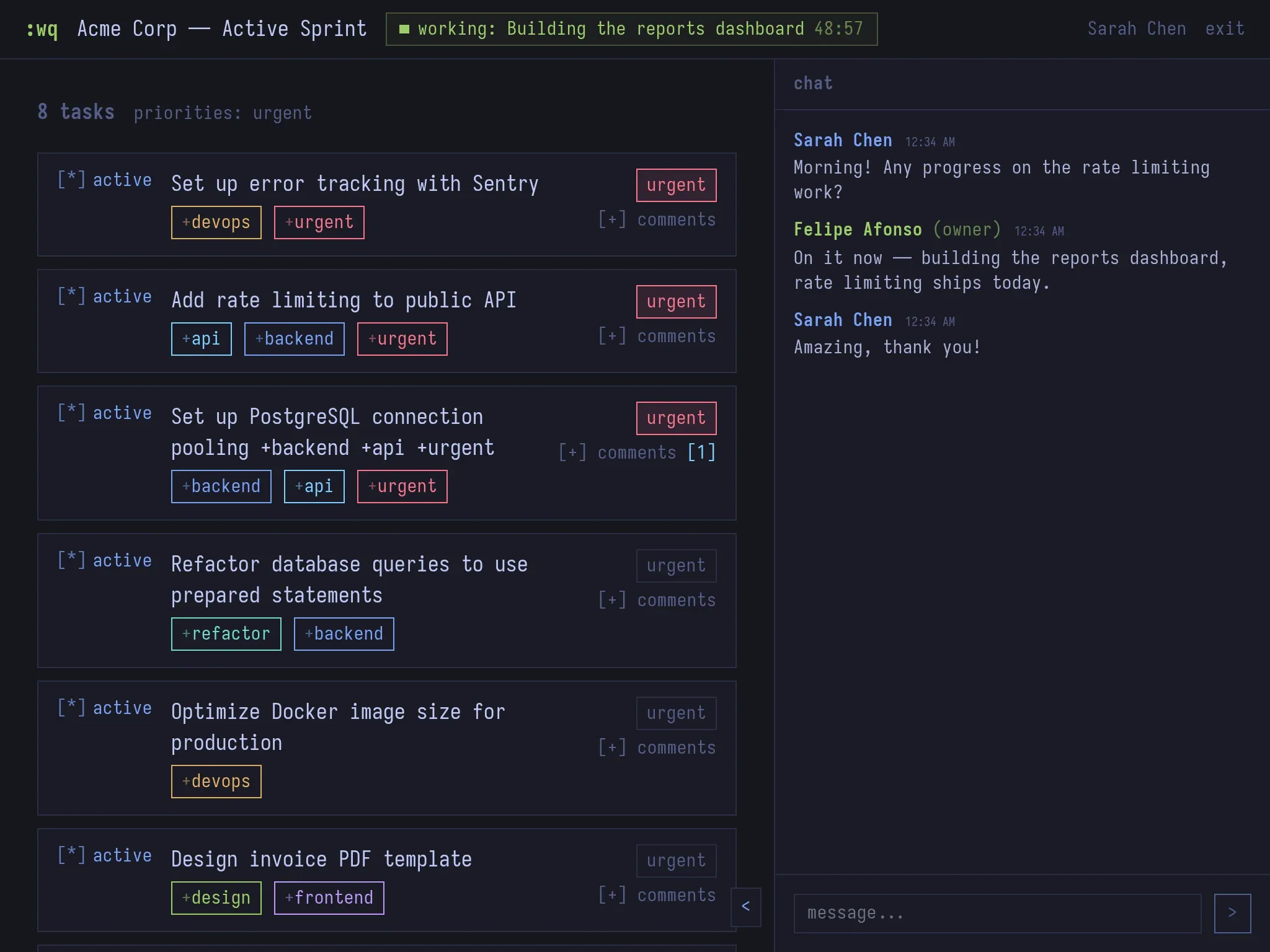Click the 8 tasks count
This screenshot has width=1270, height=952.
pos(76,112)
